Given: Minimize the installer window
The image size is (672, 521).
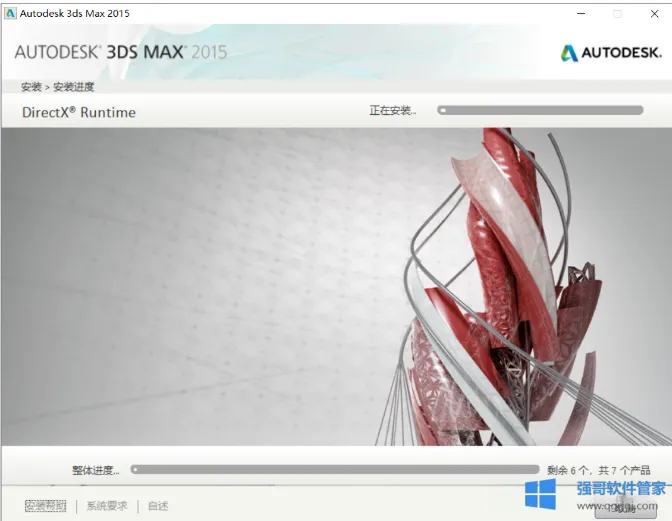Looking at the screenshot, I should tap(581, 14).
